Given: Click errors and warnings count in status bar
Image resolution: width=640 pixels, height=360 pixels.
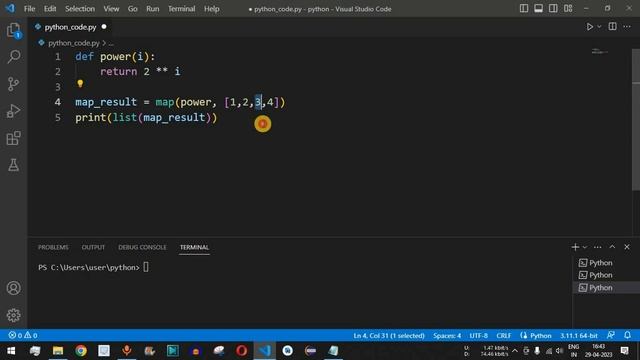Looking at the screenshot, I should [x=23, y=336].
